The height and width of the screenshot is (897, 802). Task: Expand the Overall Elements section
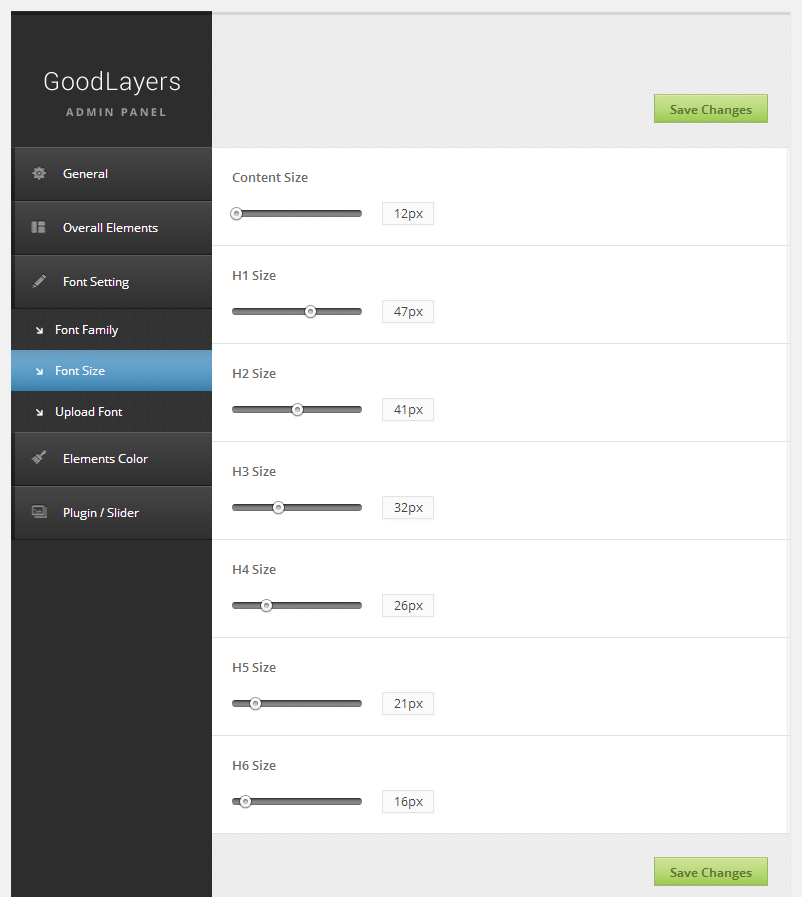pos(110,228)
